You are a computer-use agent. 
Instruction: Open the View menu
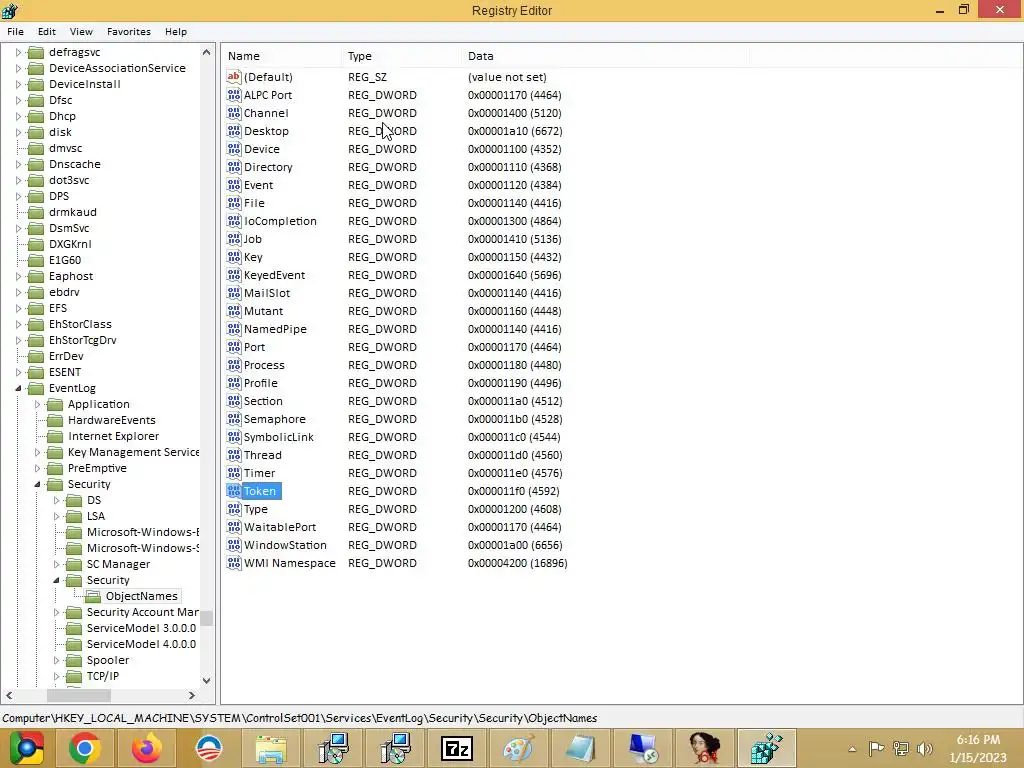pyautogui.click(x=81, y=31)
